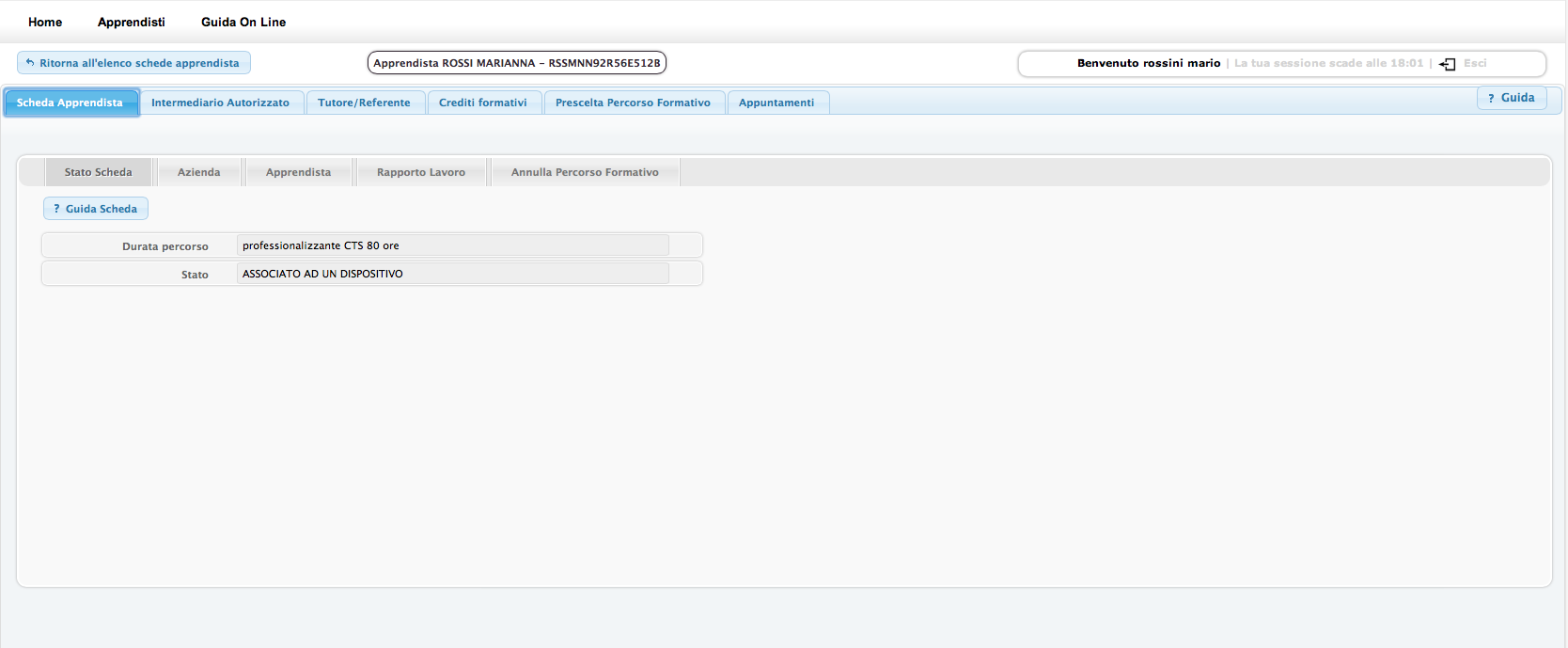Switch to Intermediario Autorizzato tab

click(x=220, y=103)
